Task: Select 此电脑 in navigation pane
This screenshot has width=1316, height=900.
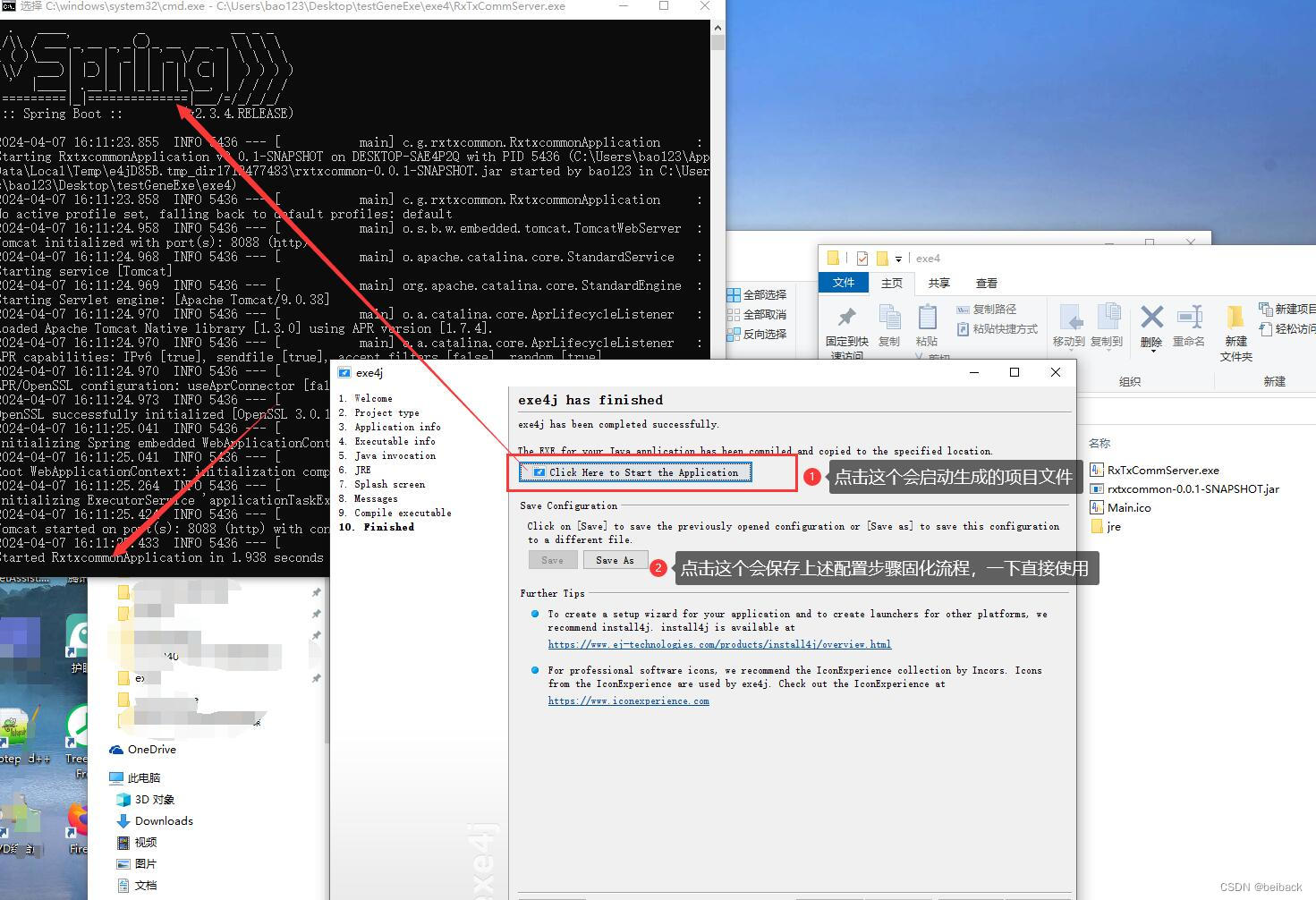Action: pyautogui.click(x=135, y=778)
